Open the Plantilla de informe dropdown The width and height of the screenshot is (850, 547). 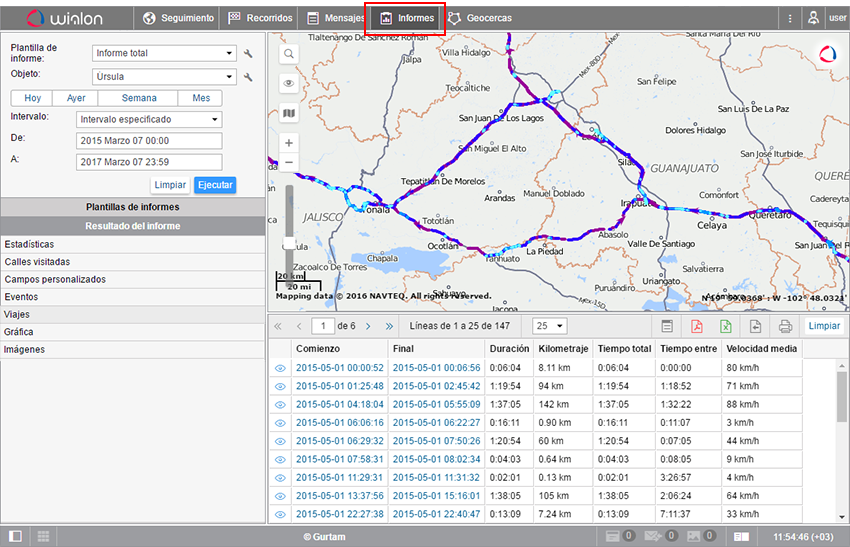tap(164, 53)
